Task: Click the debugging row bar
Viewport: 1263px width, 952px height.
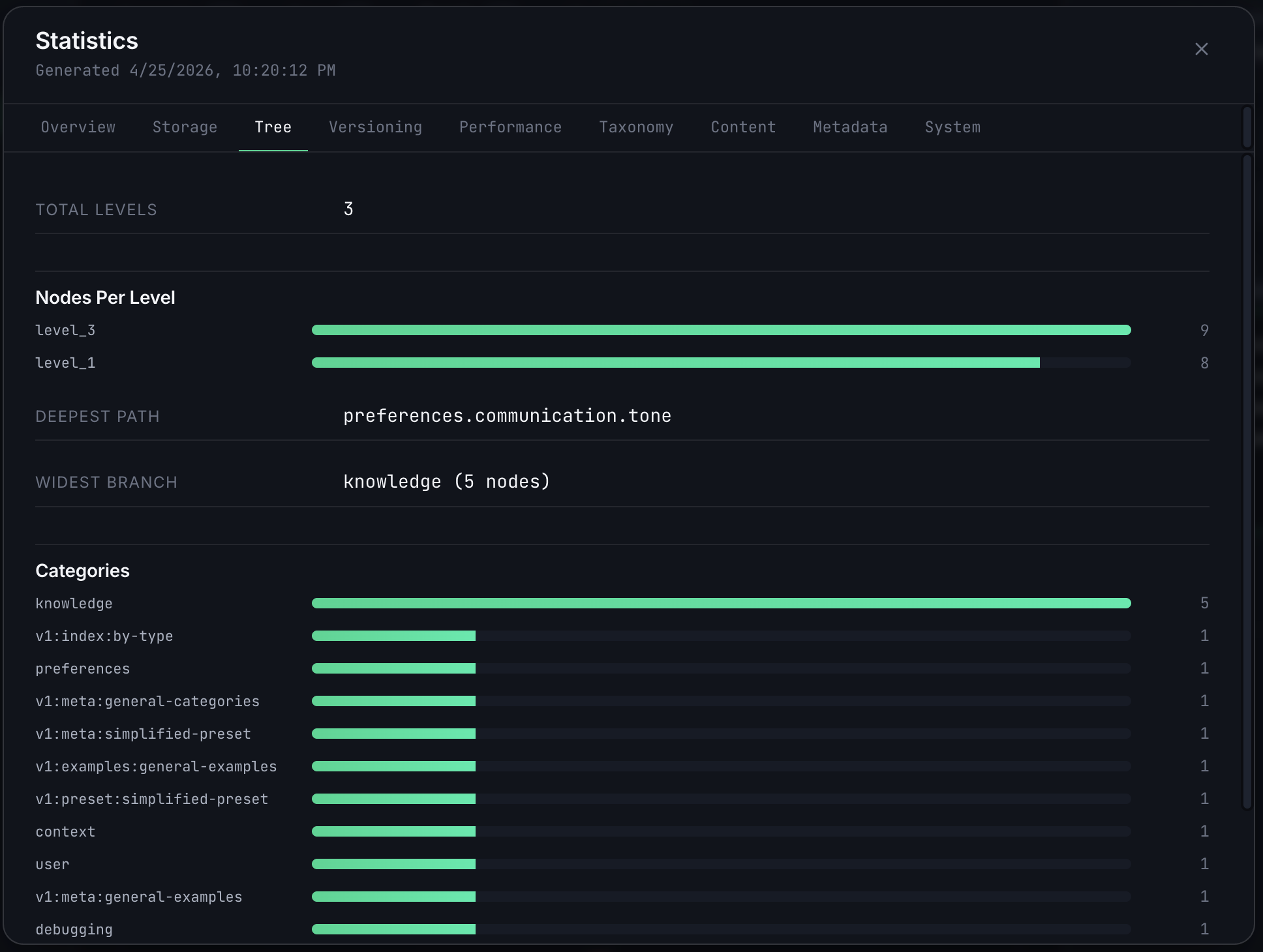Action: point(722,929)
